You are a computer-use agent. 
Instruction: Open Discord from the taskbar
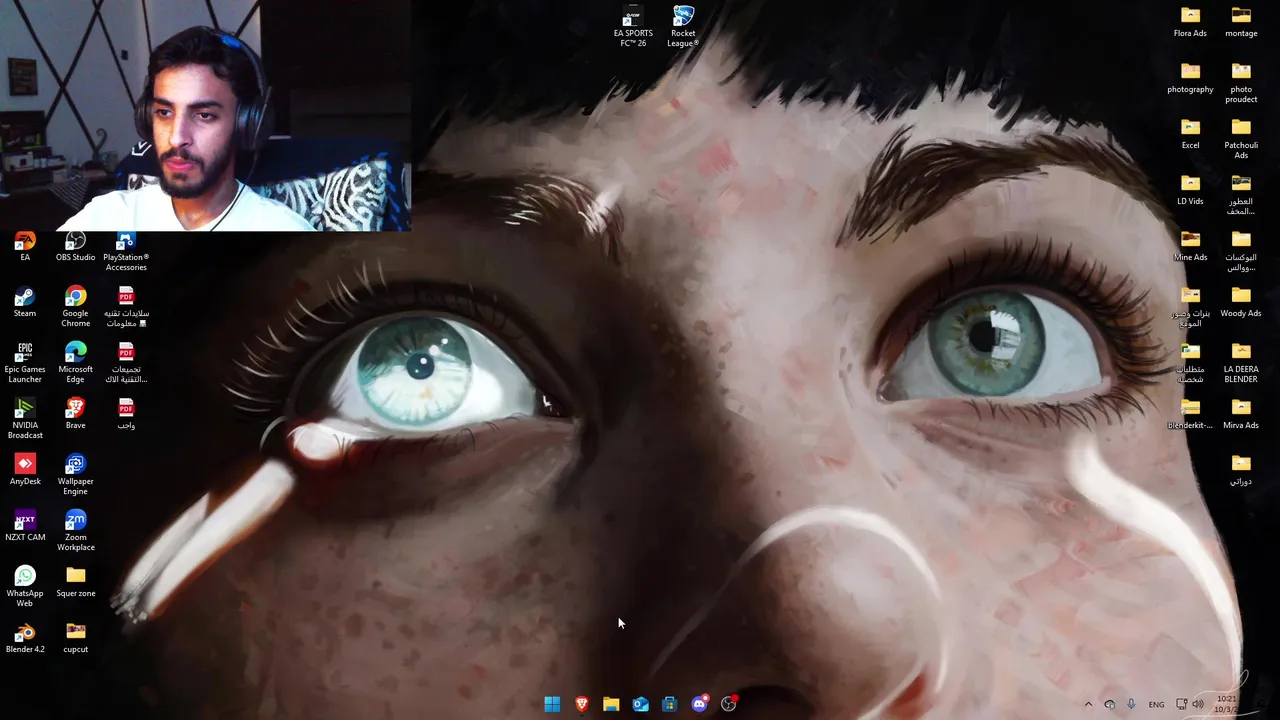699,704
